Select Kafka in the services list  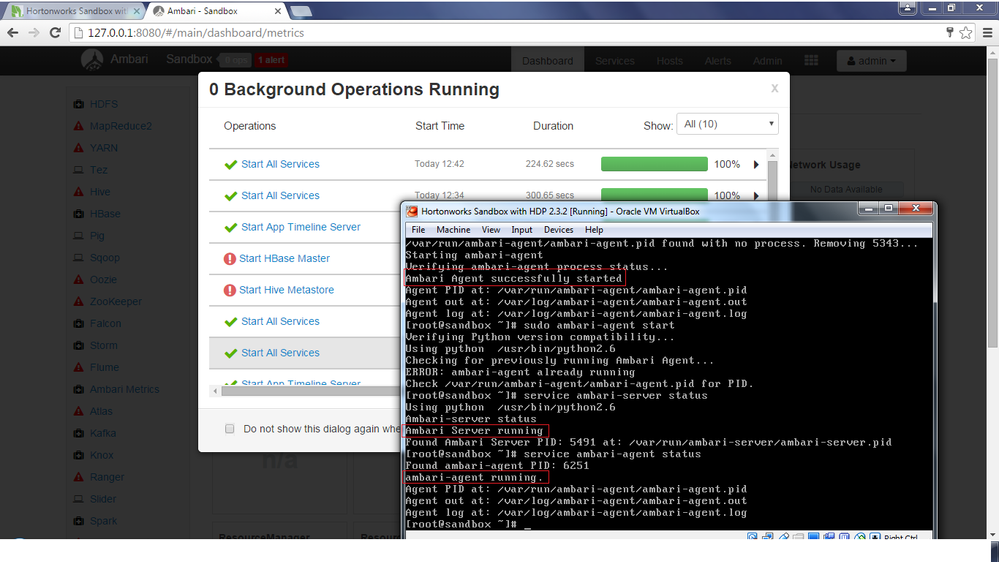(x=103, y=433)
